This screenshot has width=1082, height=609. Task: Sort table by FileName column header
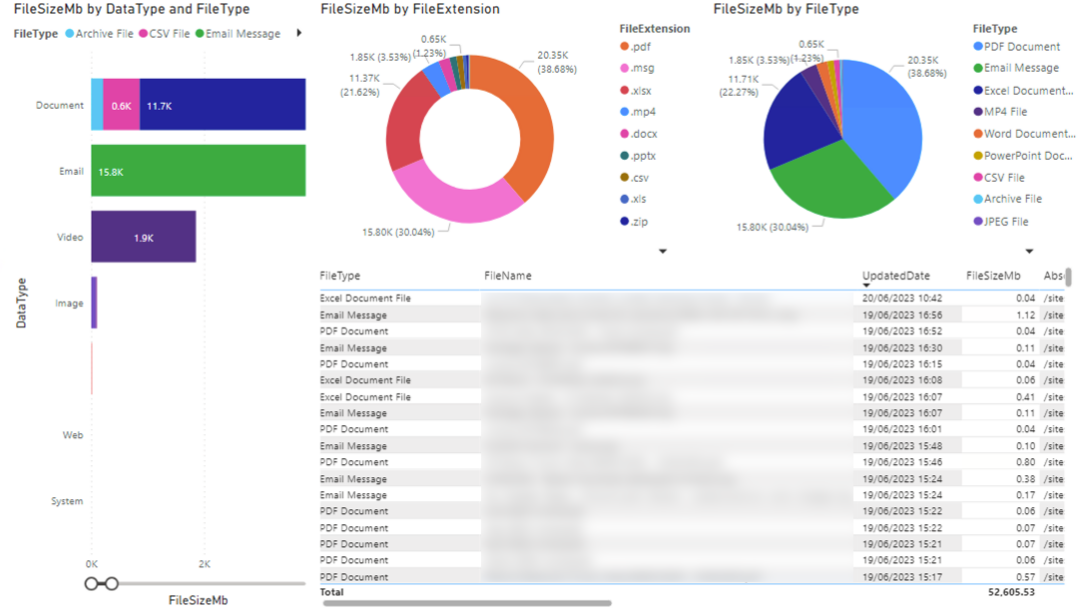(508, 275)
